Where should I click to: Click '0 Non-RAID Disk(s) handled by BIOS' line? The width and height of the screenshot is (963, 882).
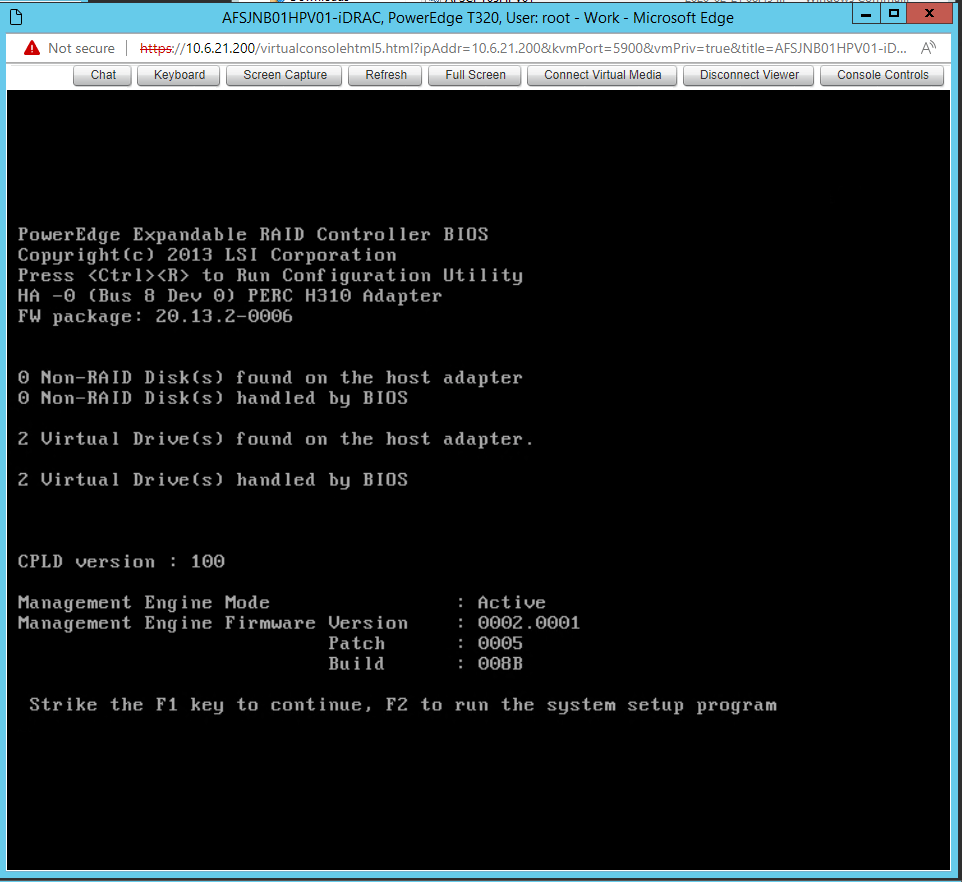(213, 398)
